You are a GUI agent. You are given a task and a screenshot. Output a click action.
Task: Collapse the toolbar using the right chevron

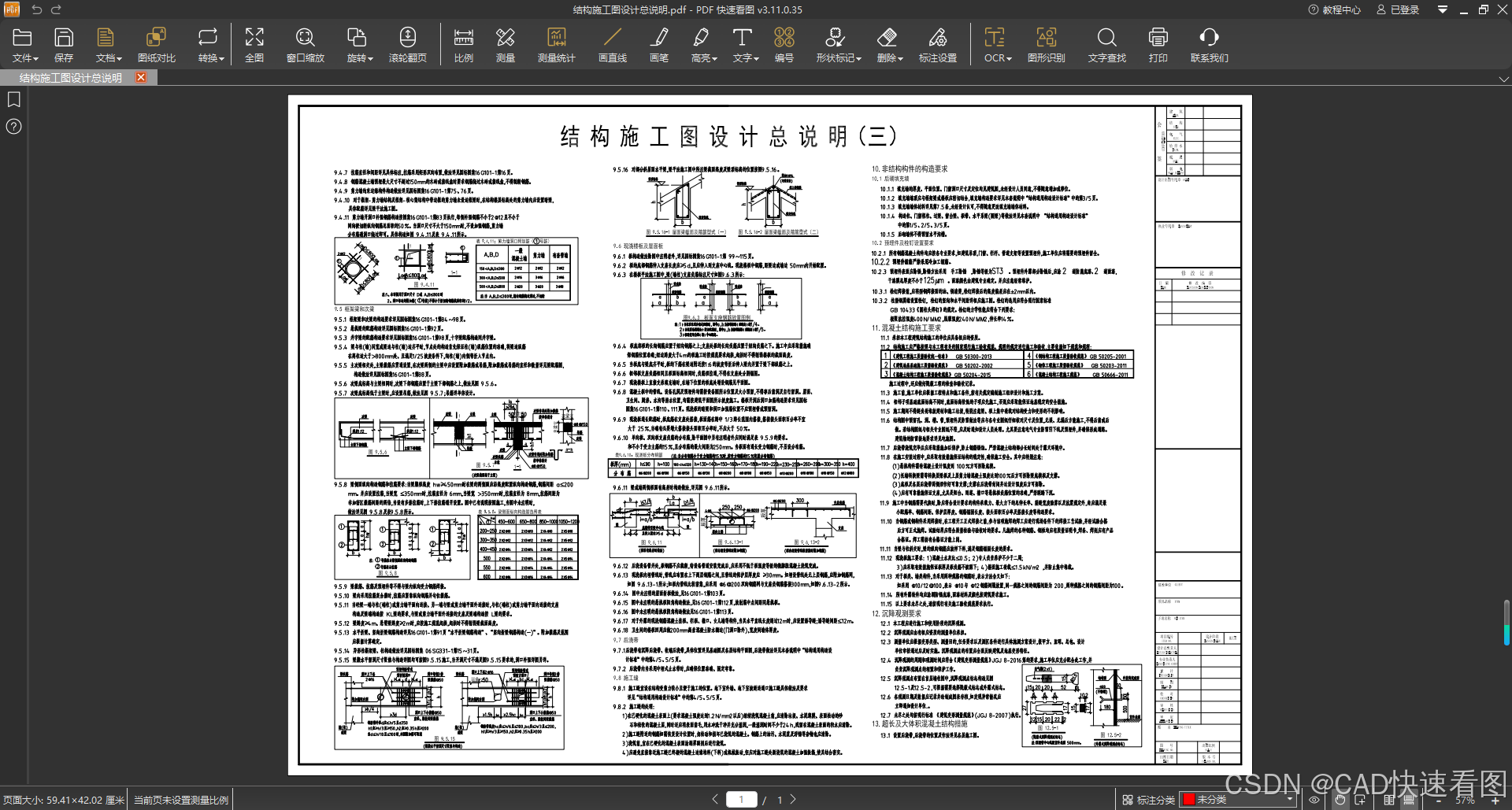(1503, 79)
